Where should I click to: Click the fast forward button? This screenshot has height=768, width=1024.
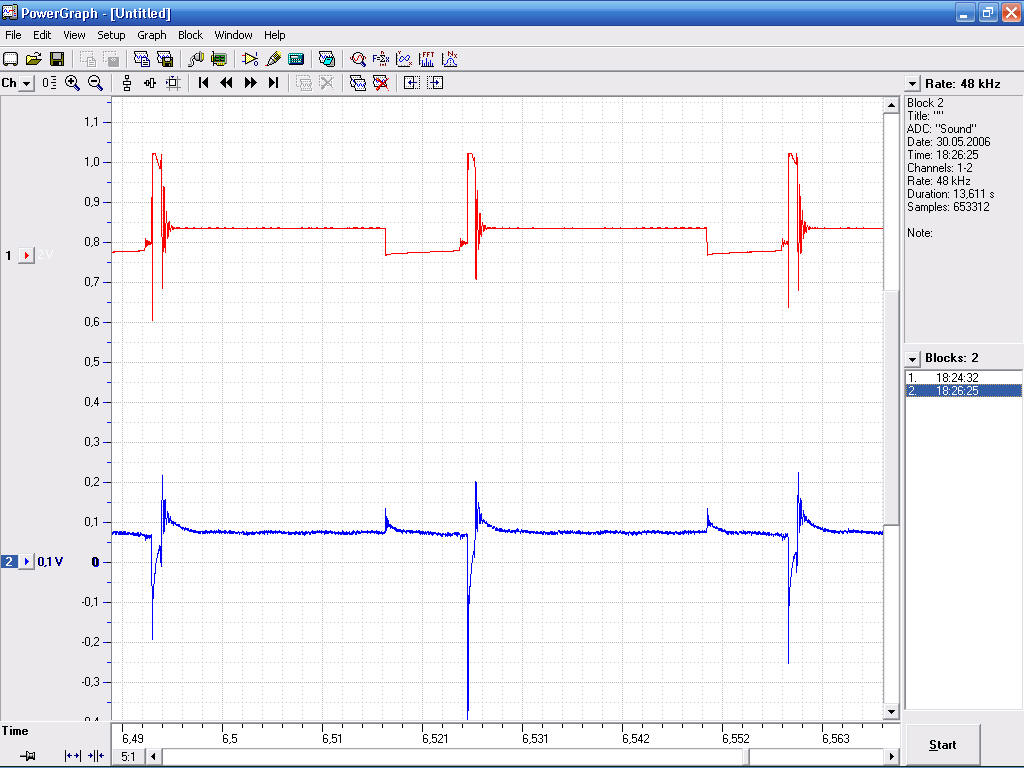pos(250,83)
